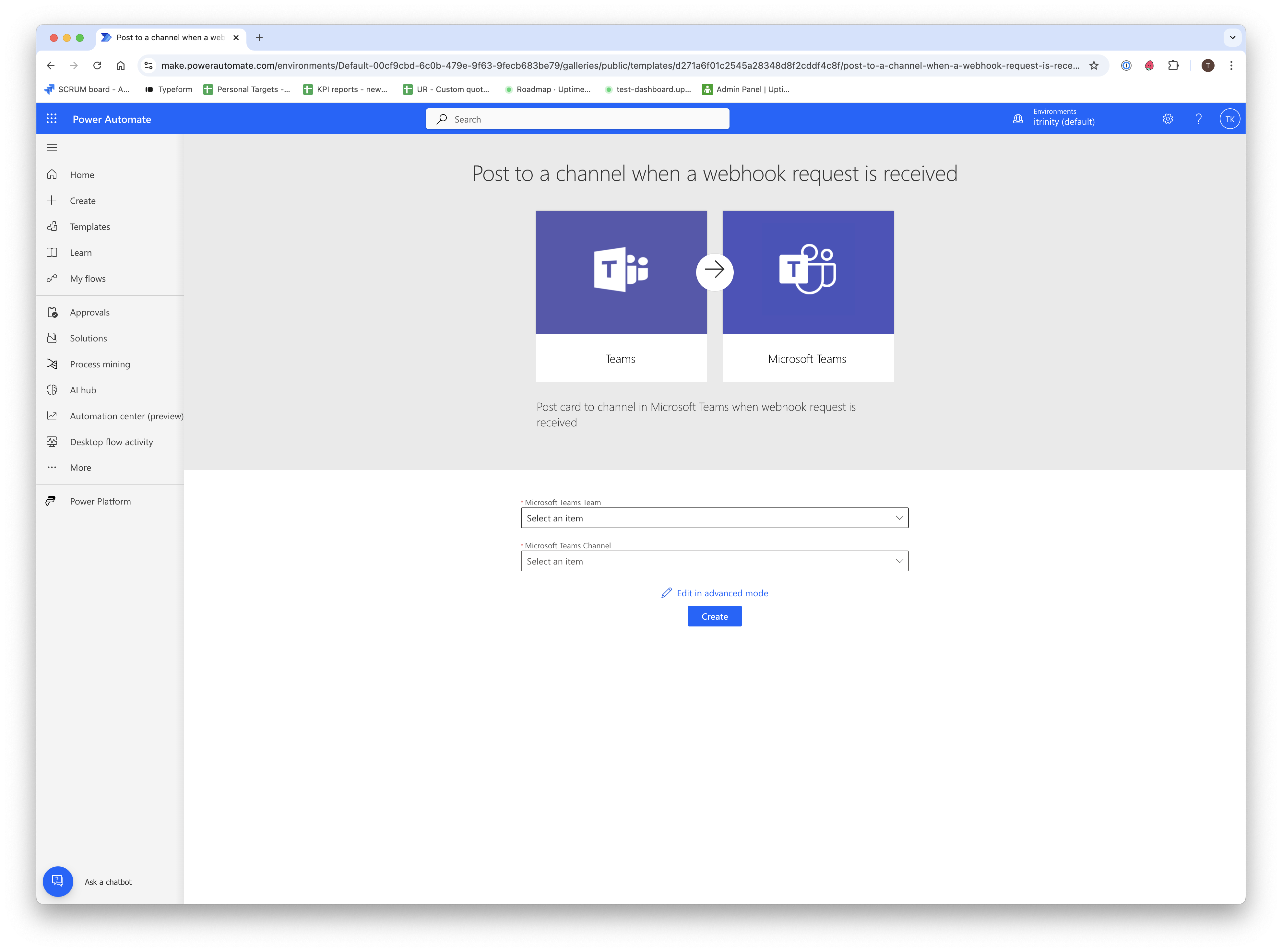Click the Solutions sidebar icon
The height and width of the screenshot is (952, 1282).
[x=52, y=338]
